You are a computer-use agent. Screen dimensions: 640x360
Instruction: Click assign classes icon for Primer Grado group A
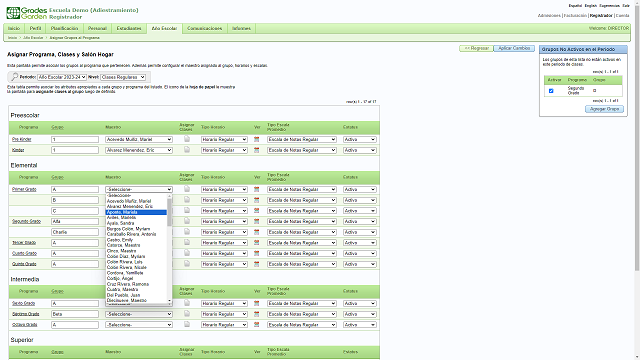click(x=187, y=189)
